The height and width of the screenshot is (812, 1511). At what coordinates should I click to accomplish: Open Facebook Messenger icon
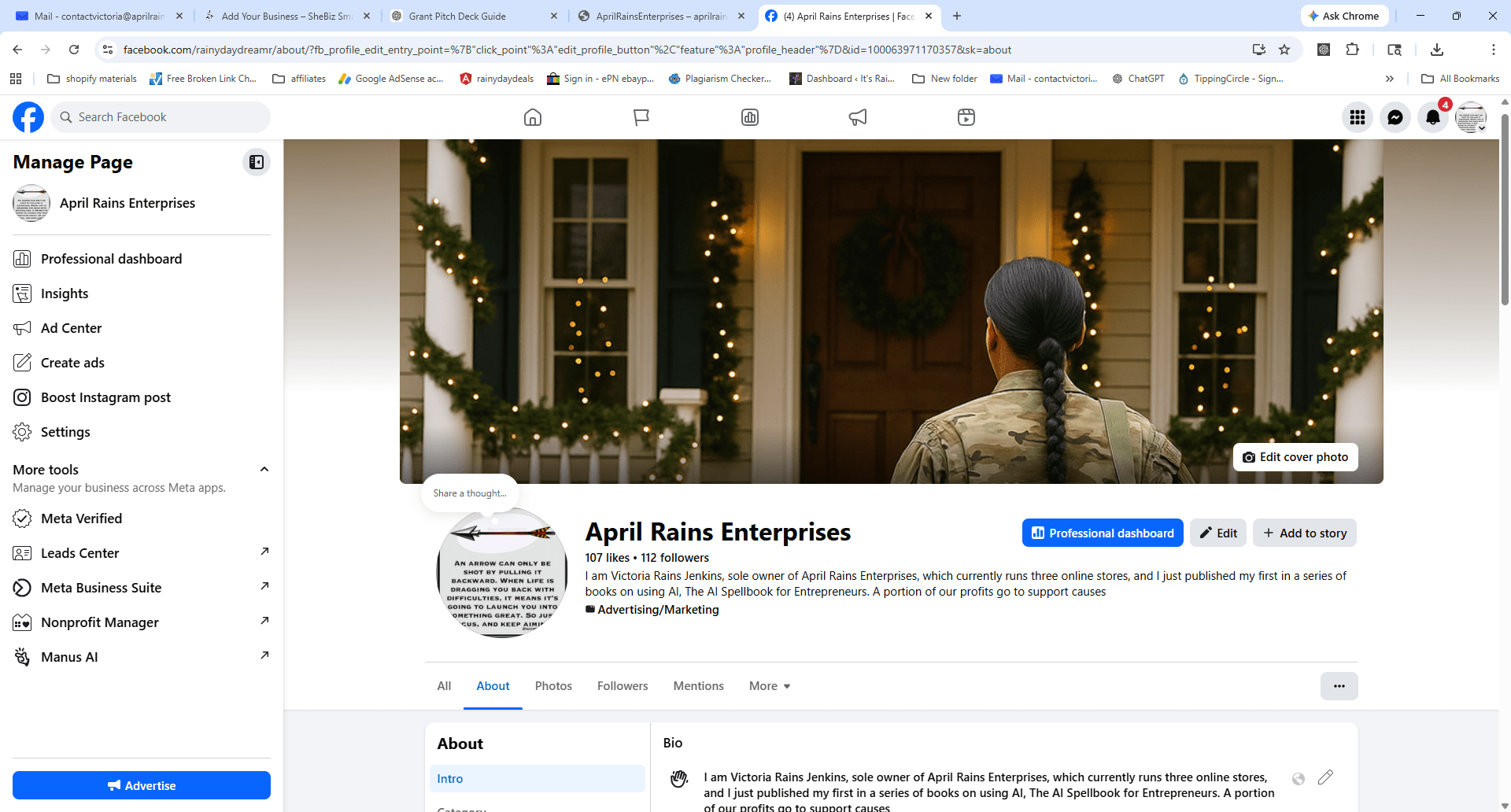1395,117
